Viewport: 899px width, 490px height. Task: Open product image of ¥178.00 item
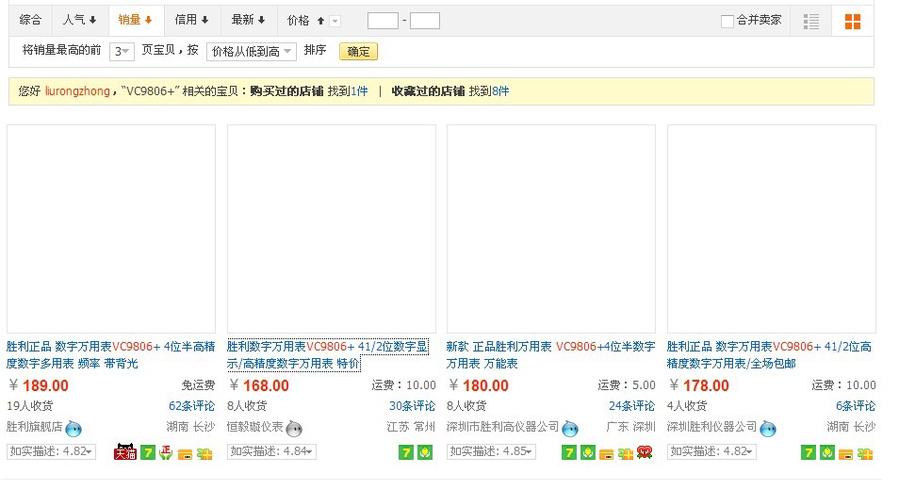772,229
